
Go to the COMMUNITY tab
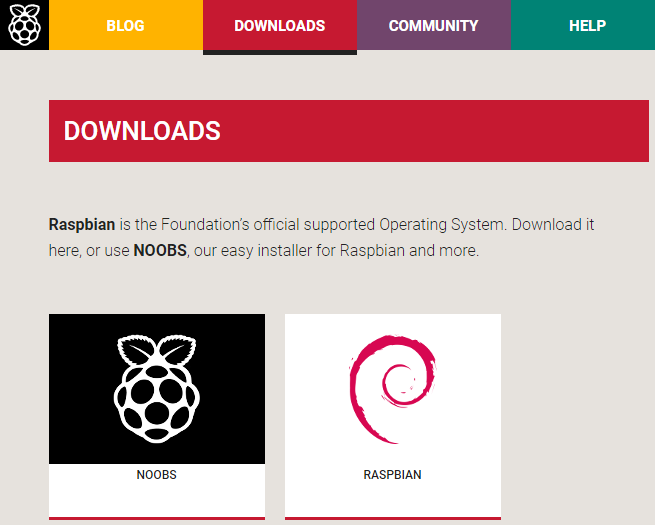pyautogui.click(x=434, y=25)
